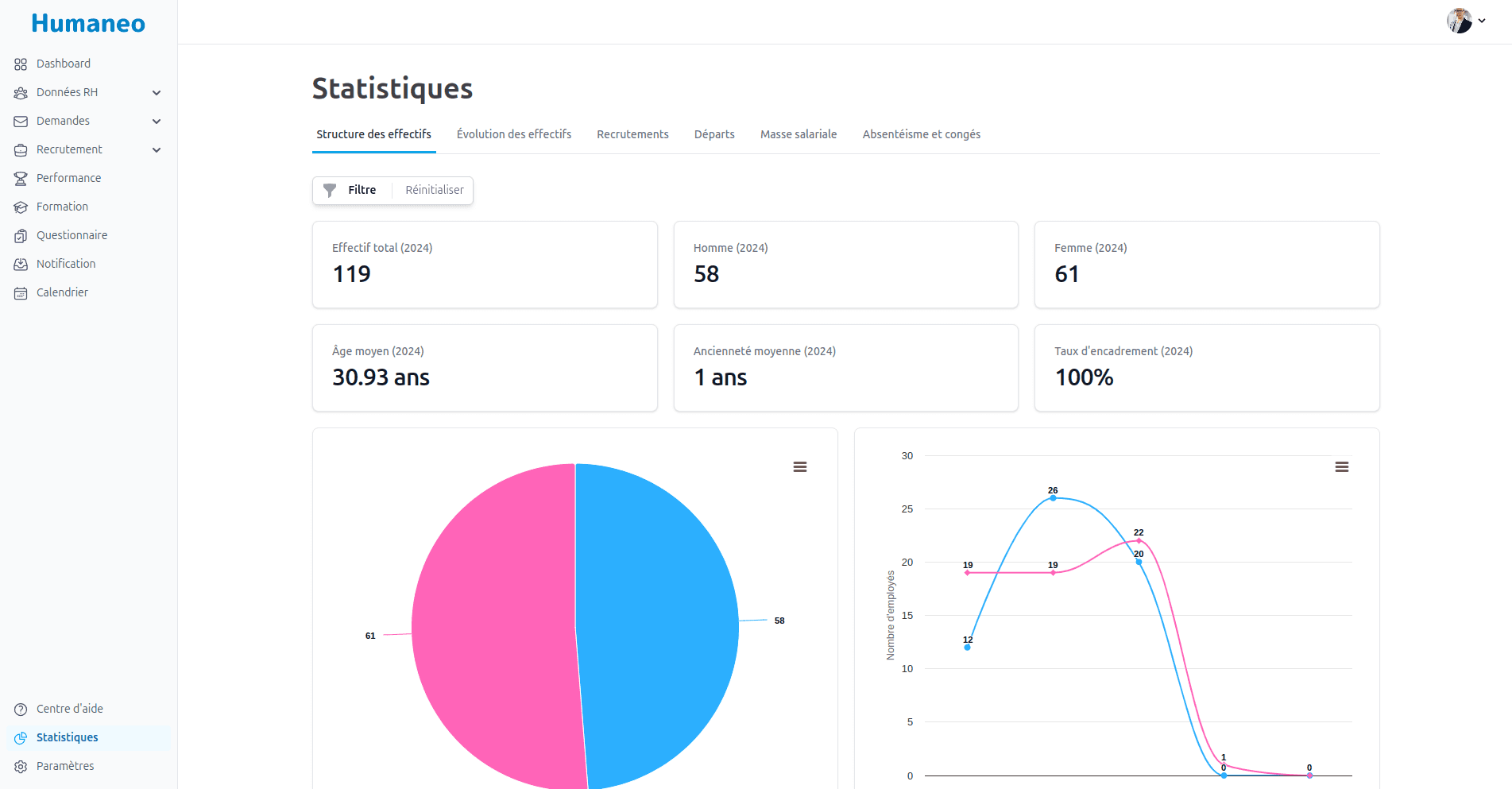The image size is (1512, 789).
Task: Switch to the Évolution des effectifs tab
Action: [513, 134]
